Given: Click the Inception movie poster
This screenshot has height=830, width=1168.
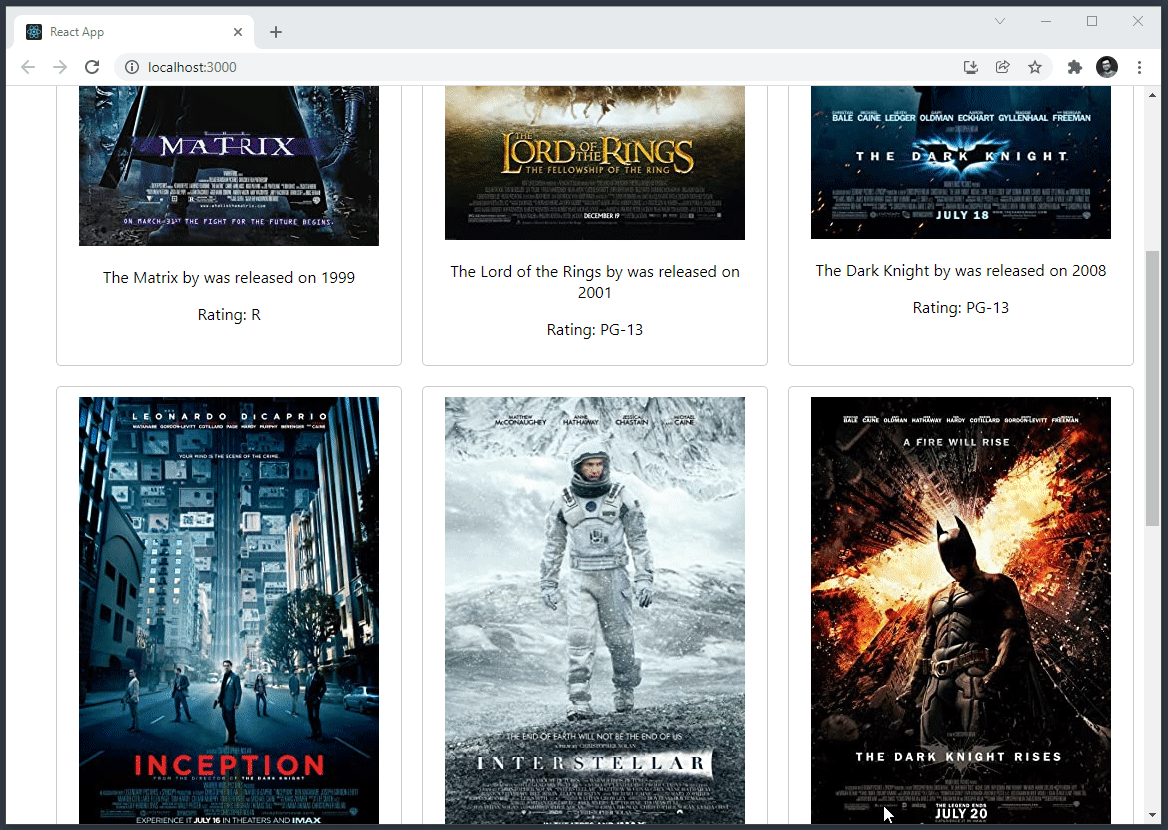Looking at the screenshot, I should coord(229,610).
